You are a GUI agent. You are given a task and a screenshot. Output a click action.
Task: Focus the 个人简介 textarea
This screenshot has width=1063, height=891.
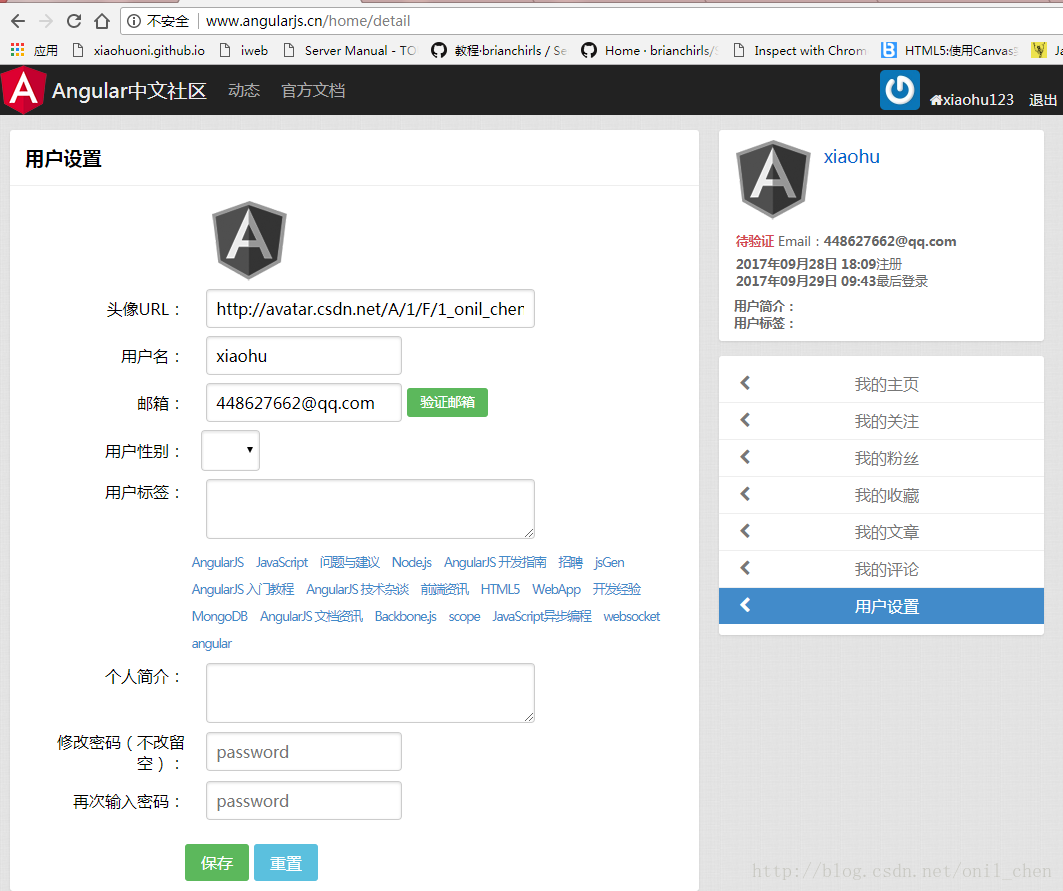(x=370, y=693)
